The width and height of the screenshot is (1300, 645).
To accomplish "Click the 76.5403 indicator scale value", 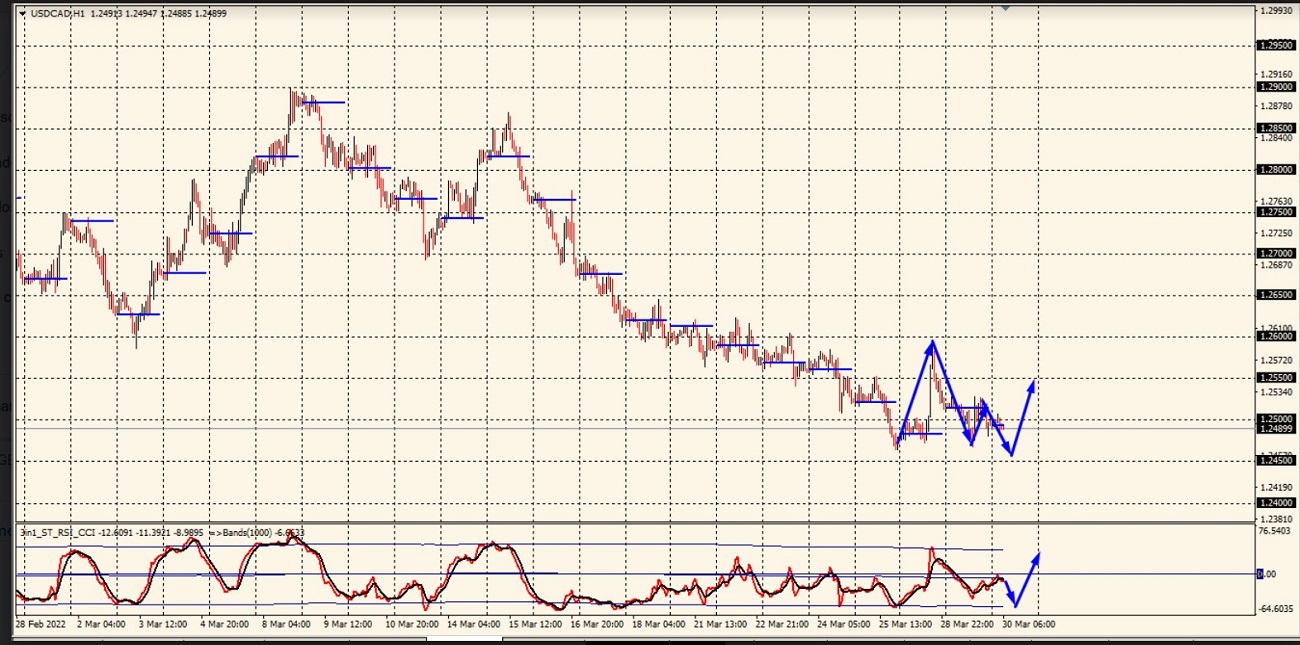I will click(1277, 531).
